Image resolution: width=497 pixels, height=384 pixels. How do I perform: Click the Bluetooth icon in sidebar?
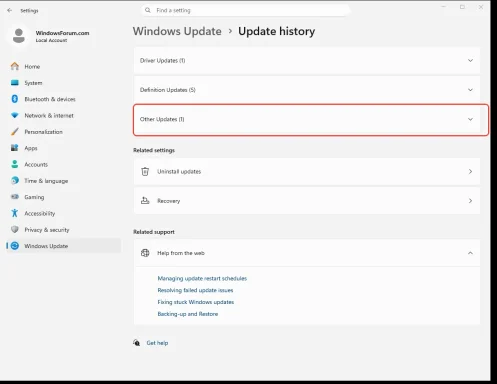pyautogui.click(x=15, y=99)
